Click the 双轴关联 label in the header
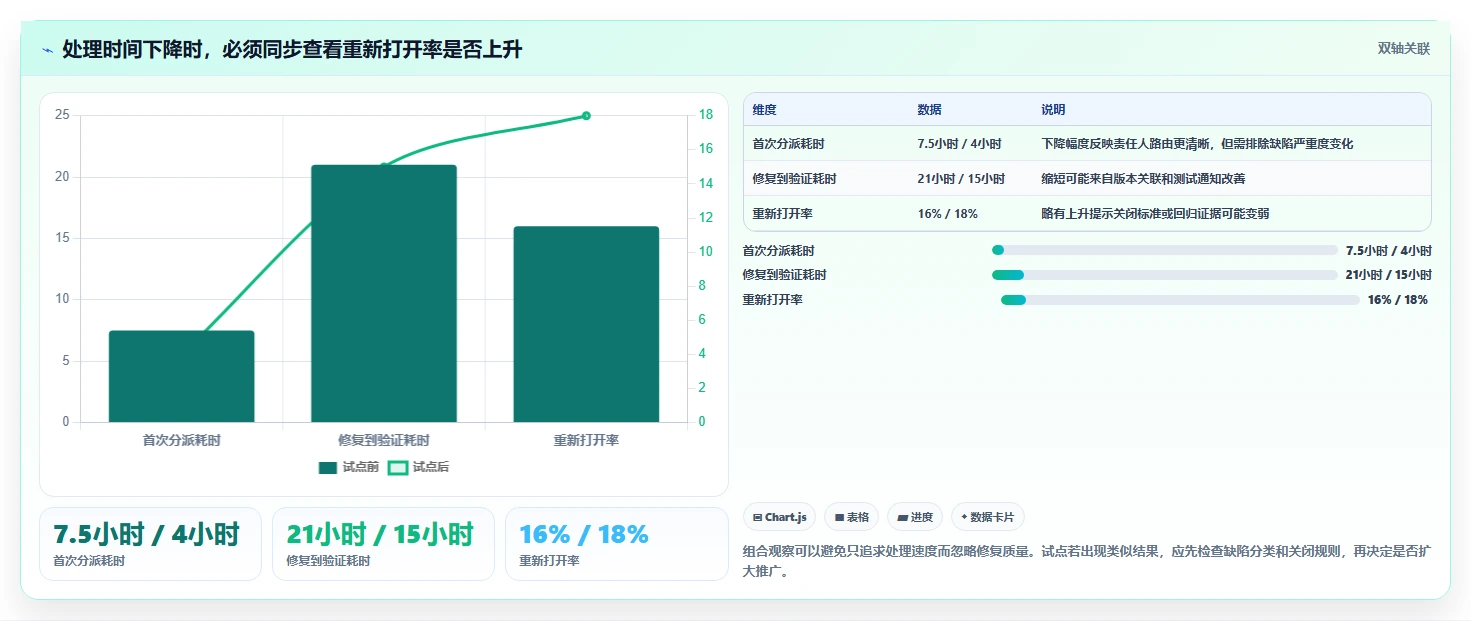Screen dimensions: 1471x621 [1404, 48]
